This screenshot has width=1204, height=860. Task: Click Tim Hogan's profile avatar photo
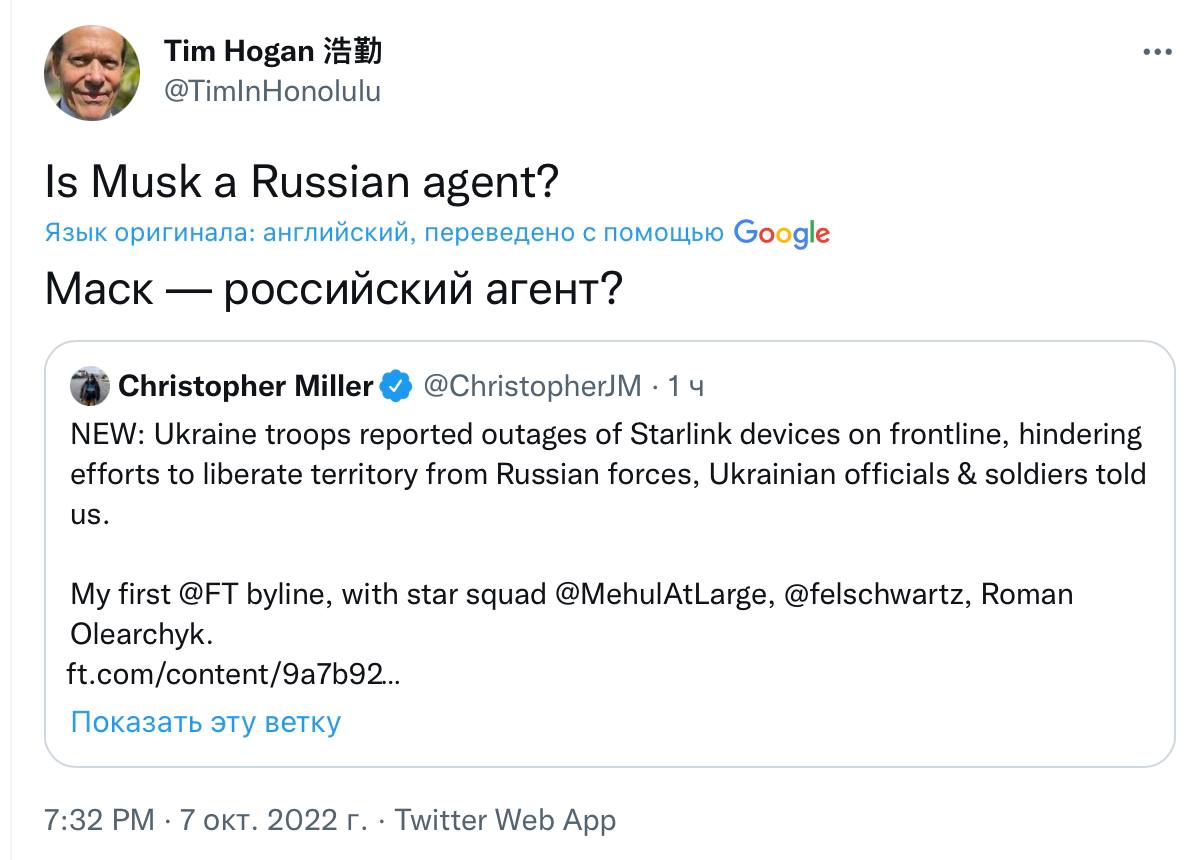click(92, 73)
